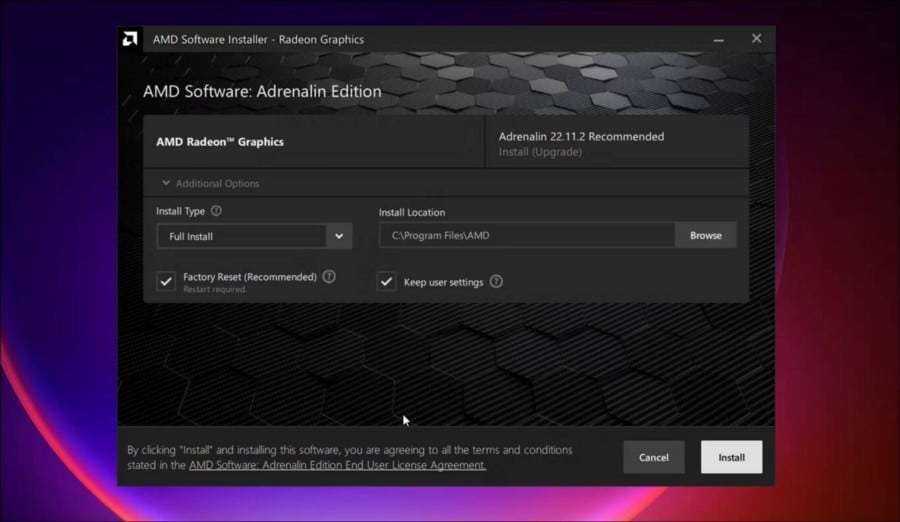Open the End User License Agreement link
900x522 pixels.
coord(337,465)
